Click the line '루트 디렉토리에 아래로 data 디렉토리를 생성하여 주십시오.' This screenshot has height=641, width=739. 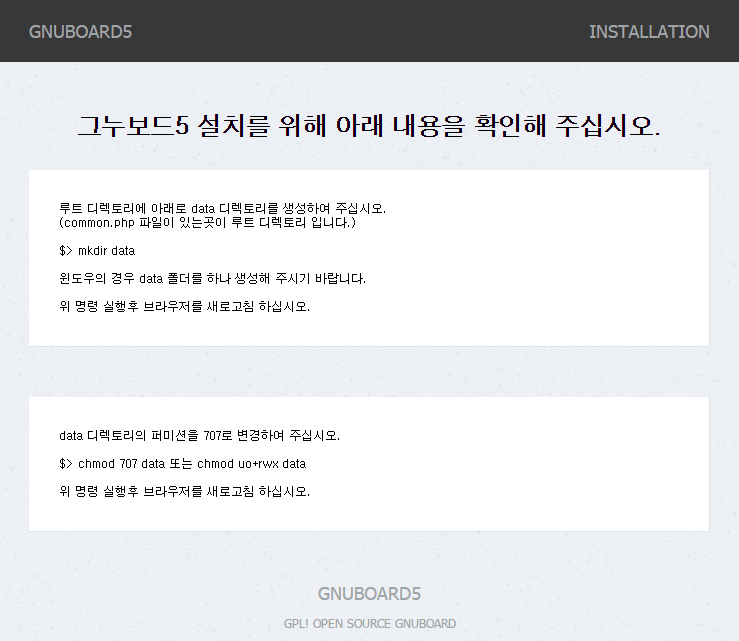[222, 208]
